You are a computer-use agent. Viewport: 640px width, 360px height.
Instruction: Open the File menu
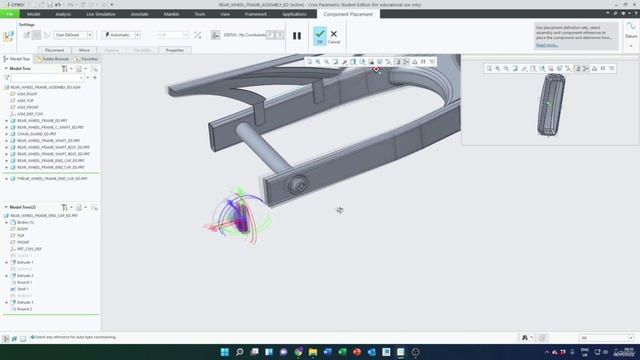(x=9, y=14)
